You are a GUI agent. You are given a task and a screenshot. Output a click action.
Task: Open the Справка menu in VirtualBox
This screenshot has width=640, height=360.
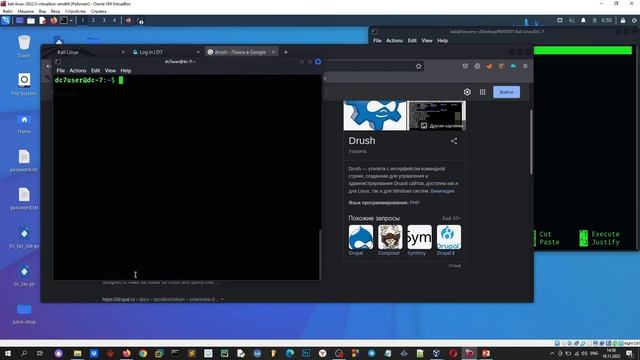point(99,11)
